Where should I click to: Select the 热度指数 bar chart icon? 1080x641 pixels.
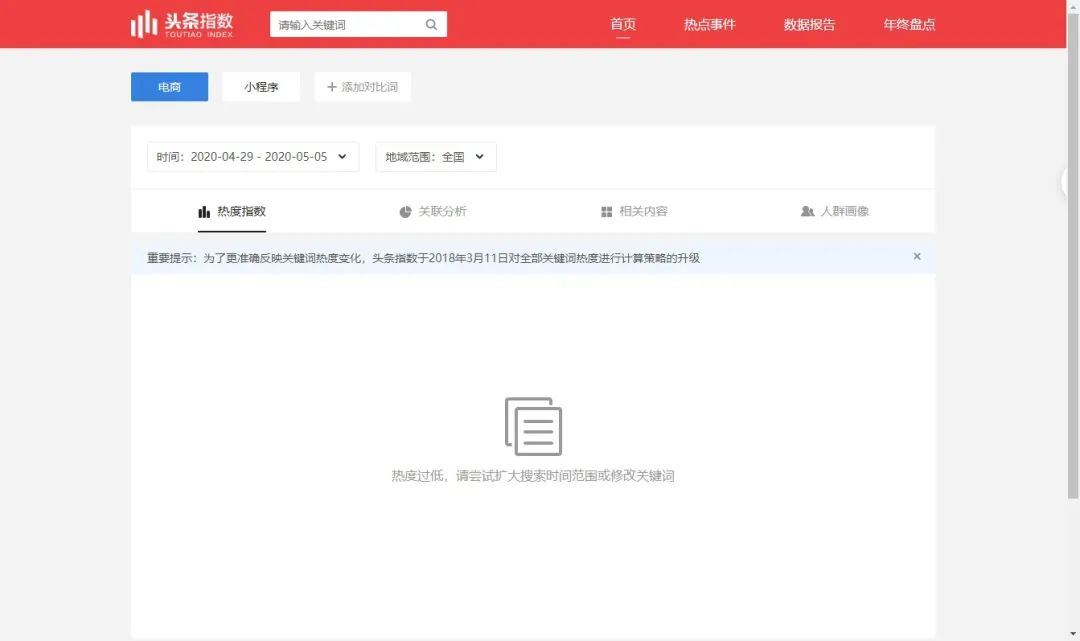203,211
